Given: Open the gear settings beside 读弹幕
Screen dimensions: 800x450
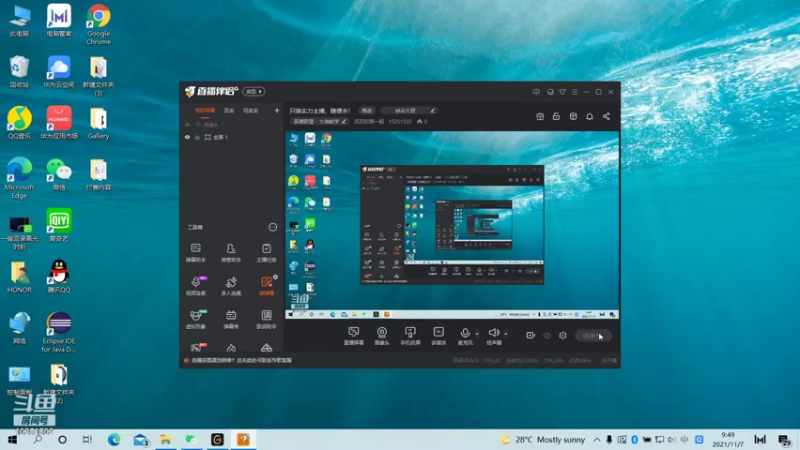Looking at the screenshot, I should point(276,277).
